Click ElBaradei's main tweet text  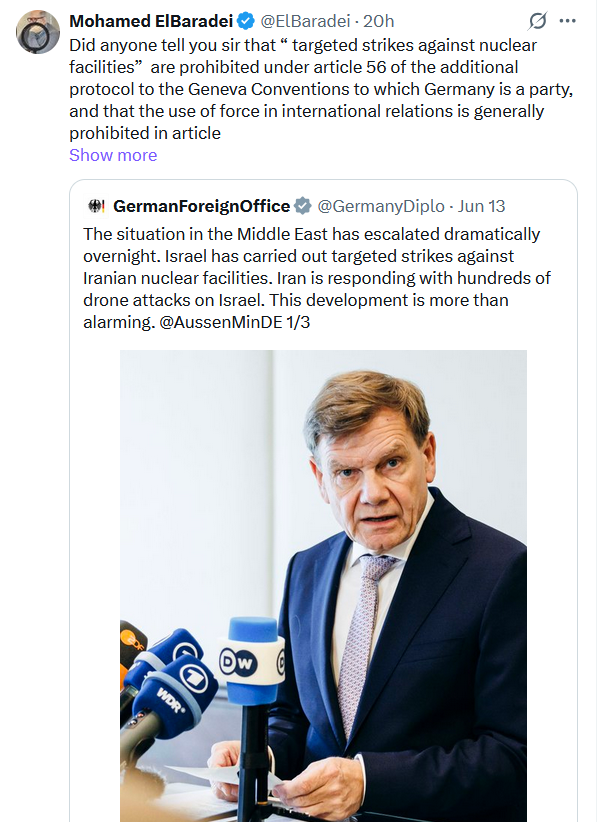point(321,89)
